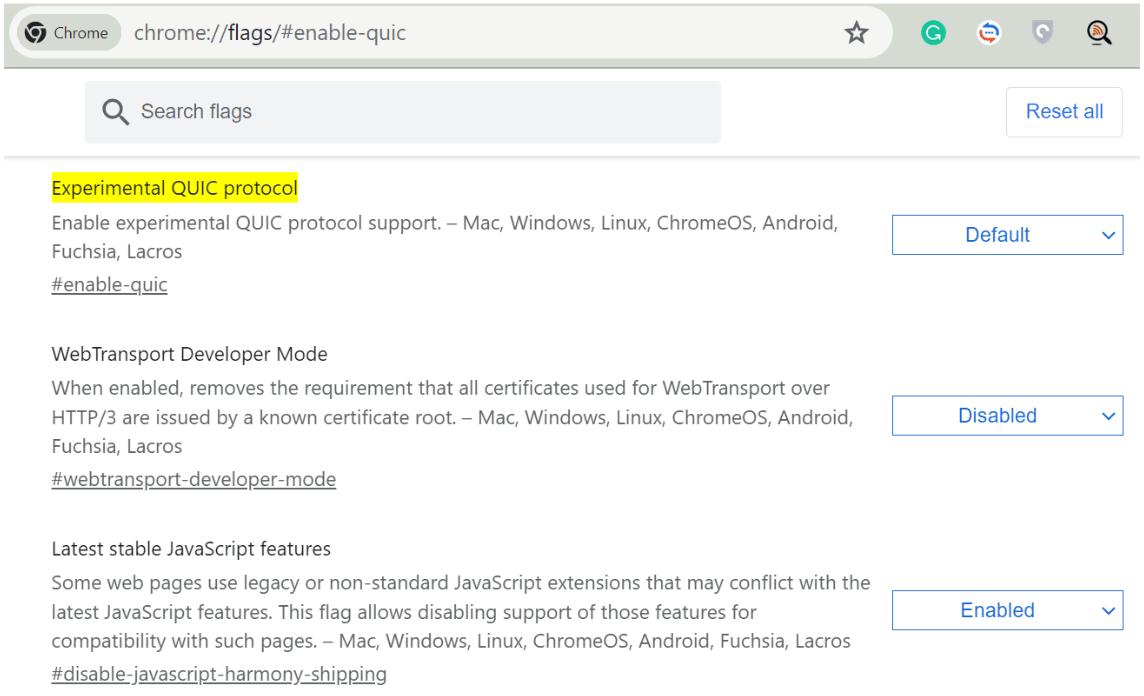Click the browser address bar

click(x=400, y=32)
